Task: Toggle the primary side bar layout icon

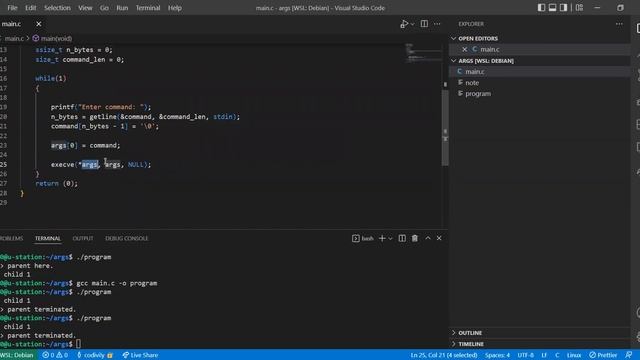Action: [x=541, y=8]
